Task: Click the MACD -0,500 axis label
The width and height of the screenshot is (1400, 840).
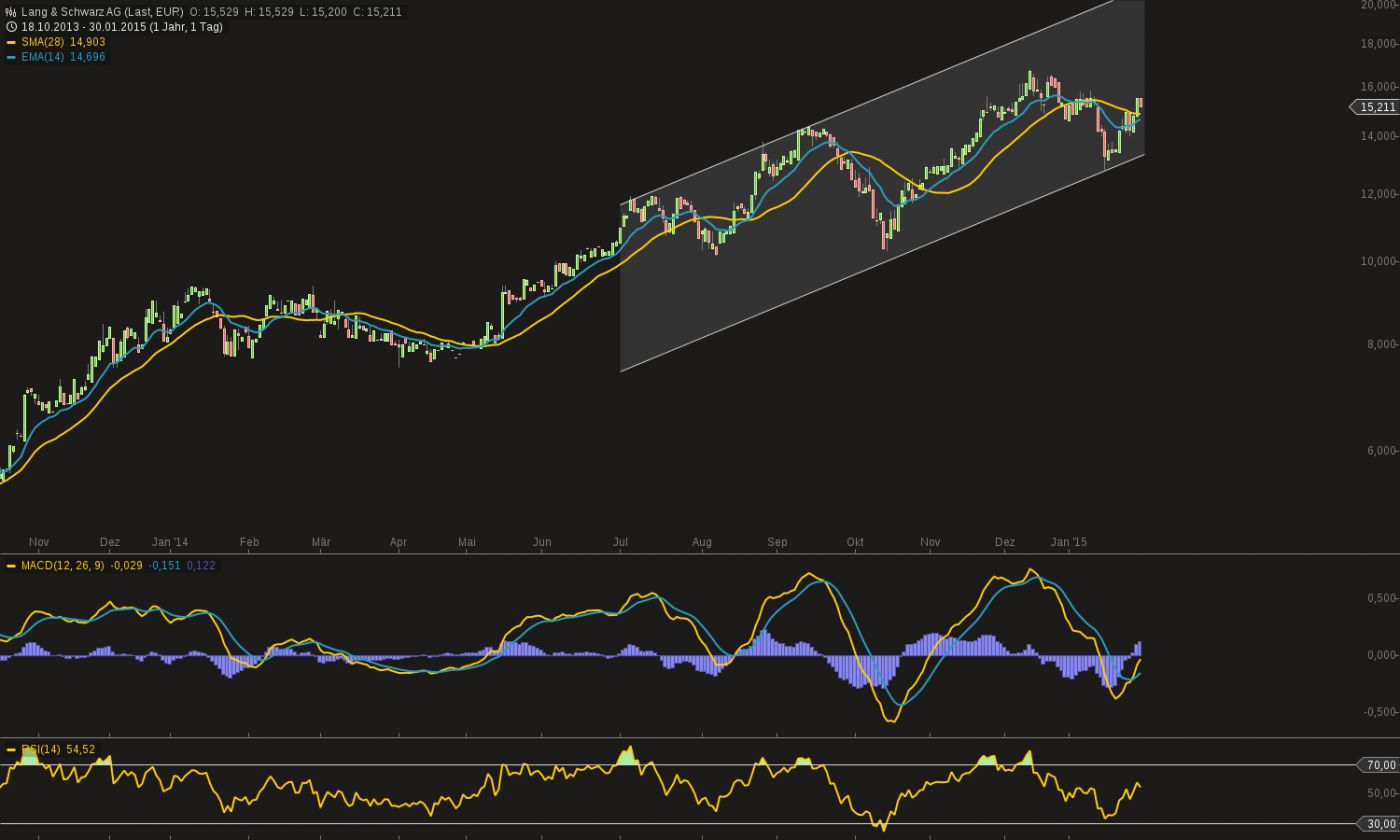Action: pos(1378,712)
